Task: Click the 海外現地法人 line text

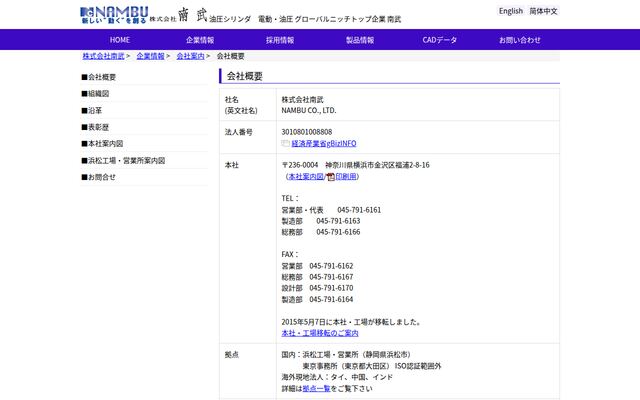Action: (x=337, y=377)
